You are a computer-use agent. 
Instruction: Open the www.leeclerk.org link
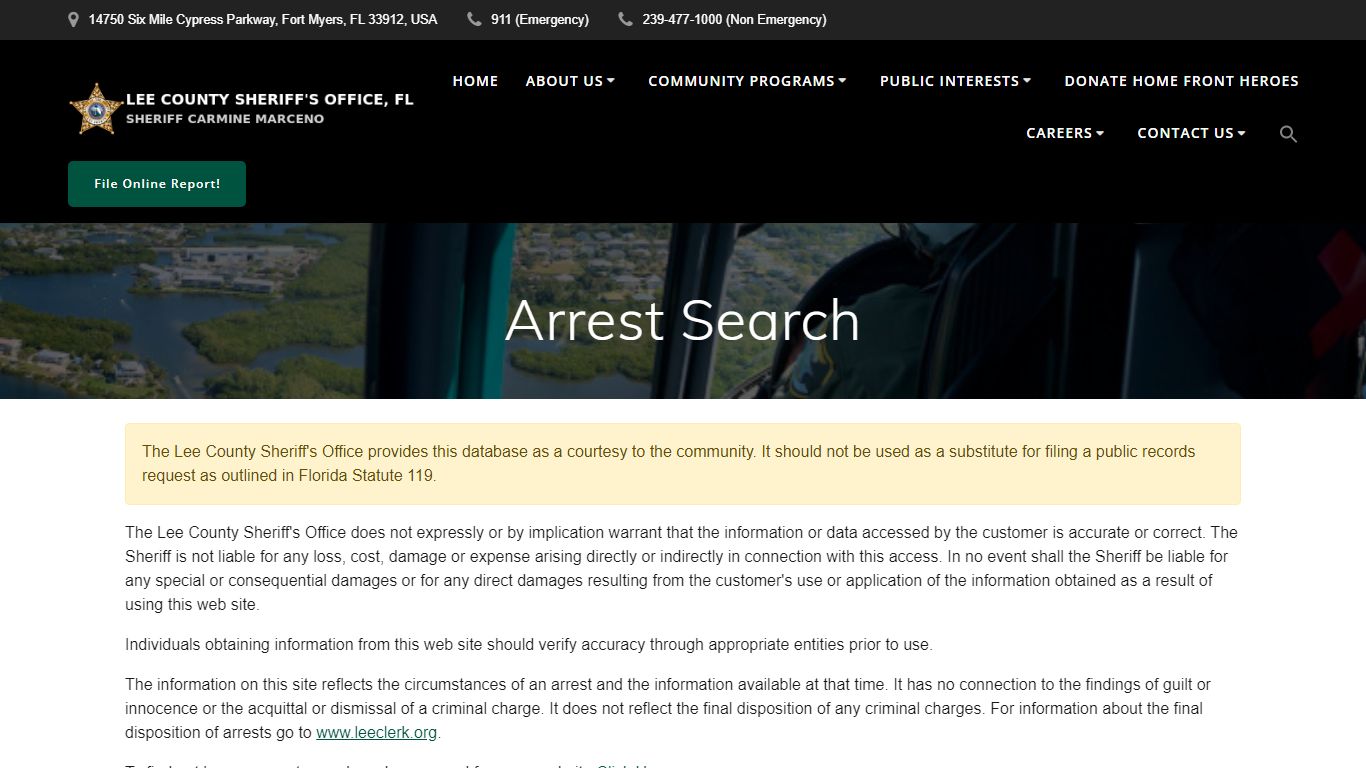tap(376, 732)
